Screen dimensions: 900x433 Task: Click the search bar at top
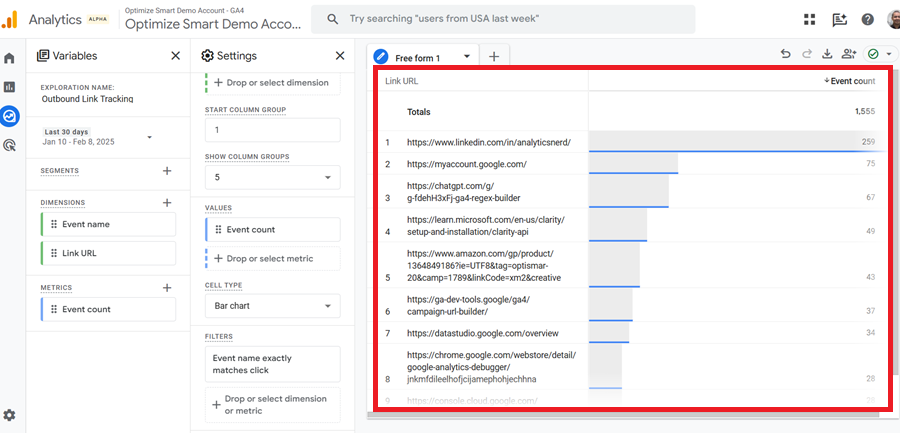pos(503,20)
